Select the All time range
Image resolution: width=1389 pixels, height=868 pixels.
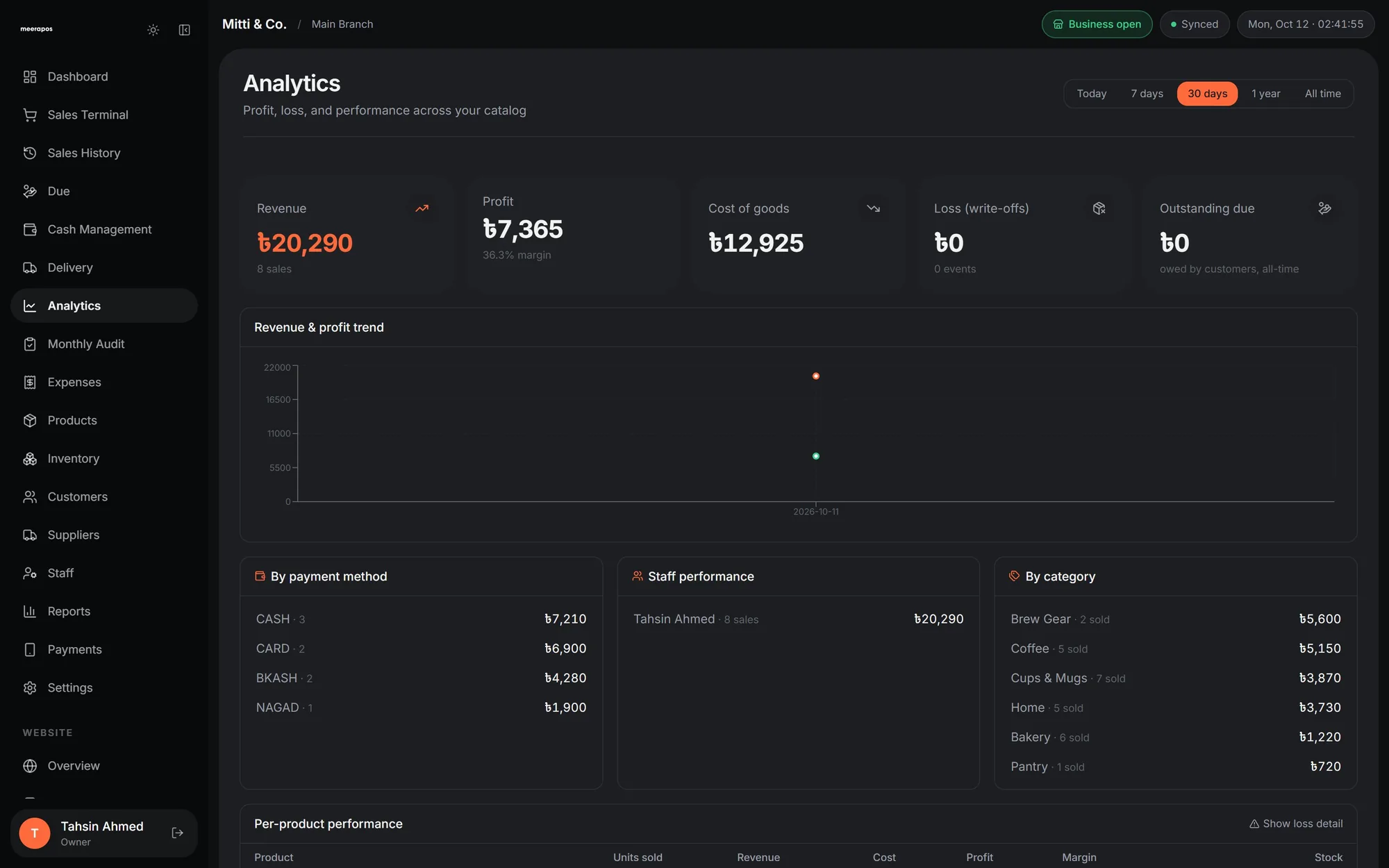(1322, 94)
